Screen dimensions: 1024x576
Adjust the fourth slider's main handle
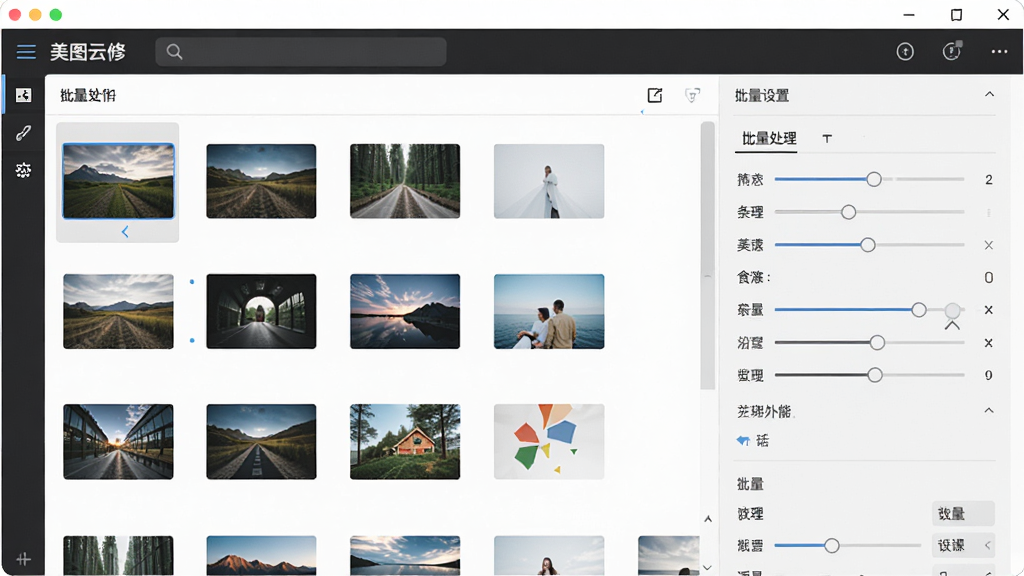pyautogui.click(x=919, y=310)
